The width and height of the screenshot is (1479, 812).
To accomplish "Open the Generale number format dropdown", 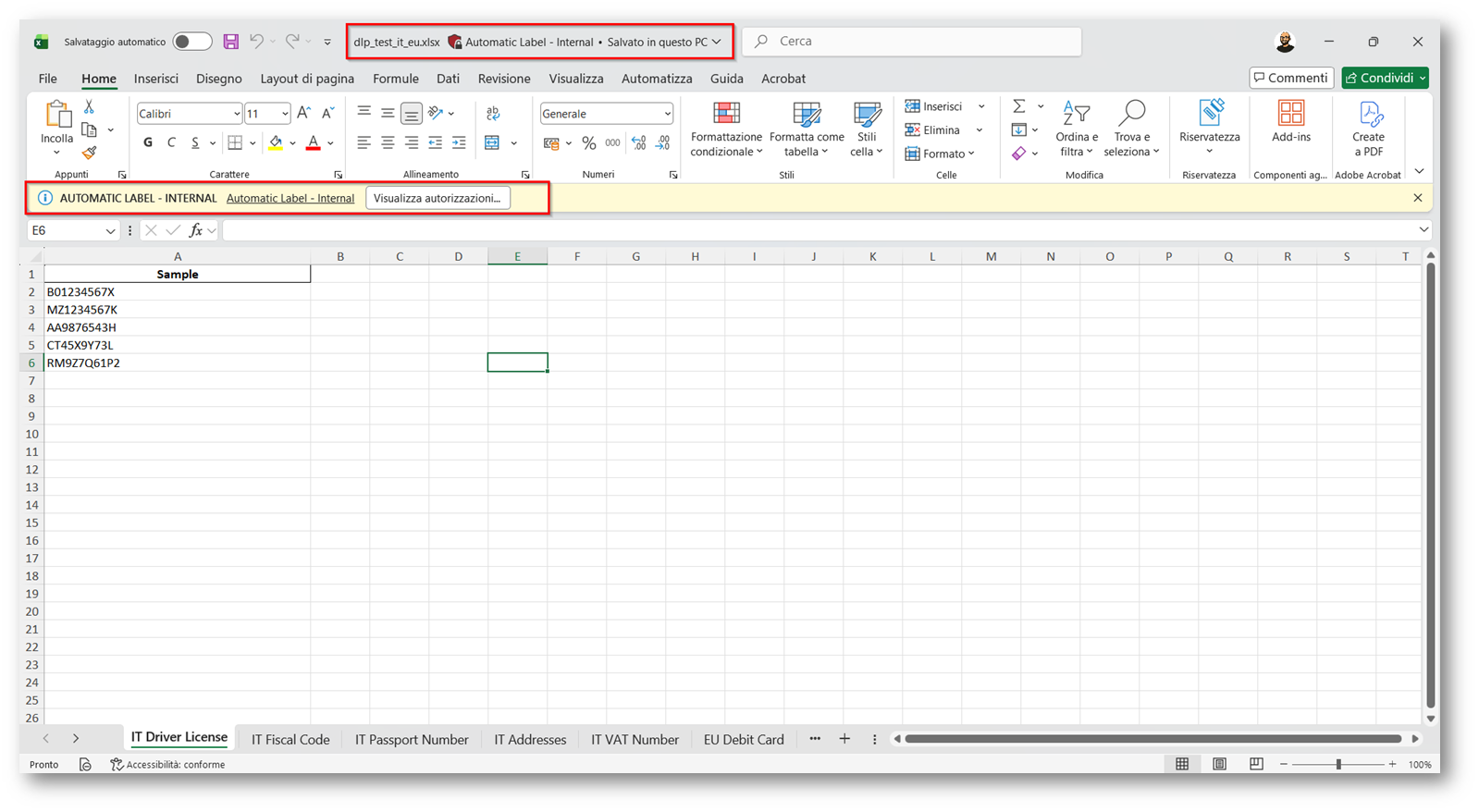I will pos(667,114).
